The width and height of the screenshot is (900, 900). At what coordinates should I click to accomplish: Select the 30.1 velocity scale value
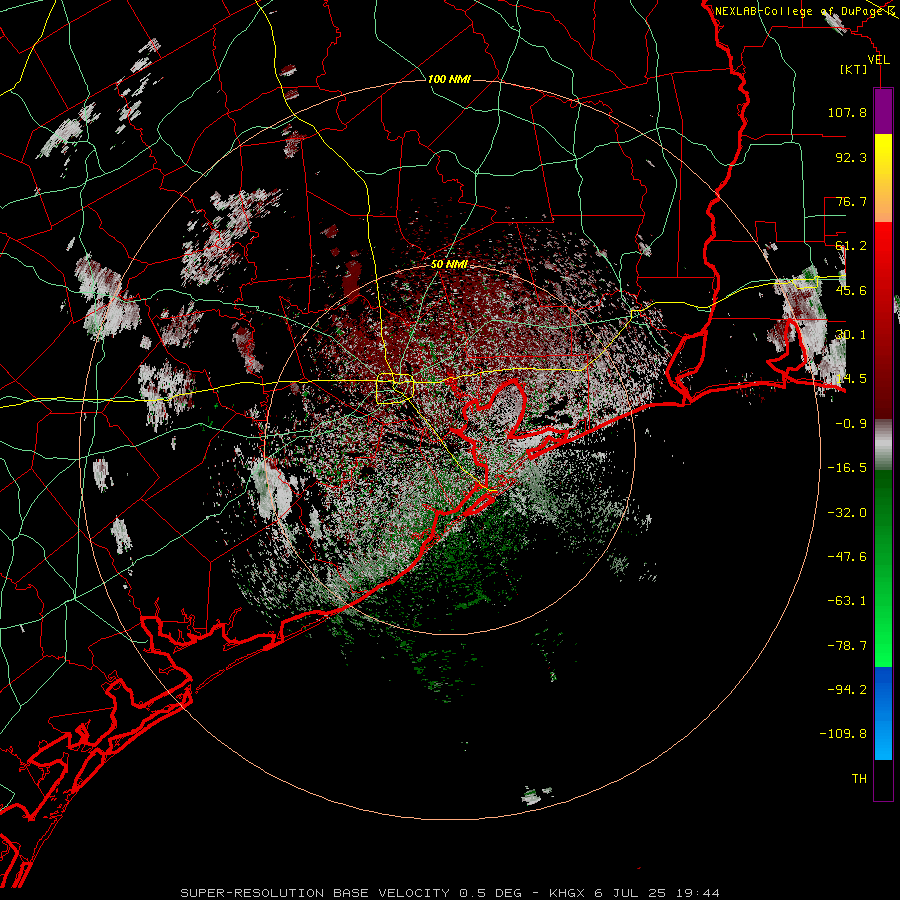point(851,335)
